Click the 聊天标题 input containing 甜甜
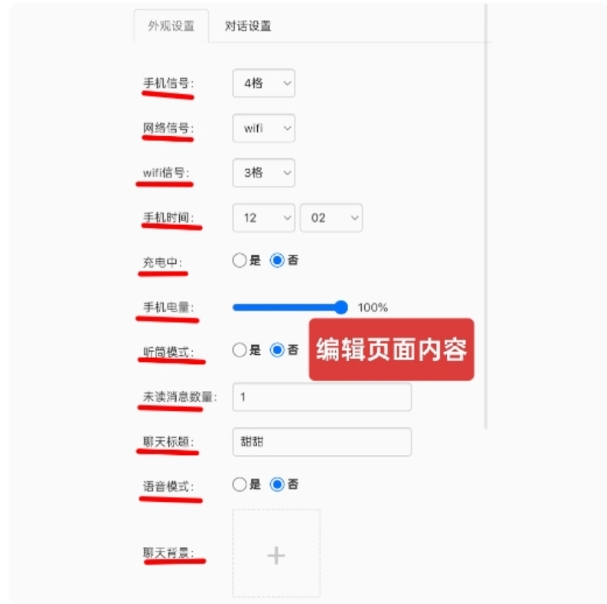Screen dimensions: 607x604 coord(322,442)
